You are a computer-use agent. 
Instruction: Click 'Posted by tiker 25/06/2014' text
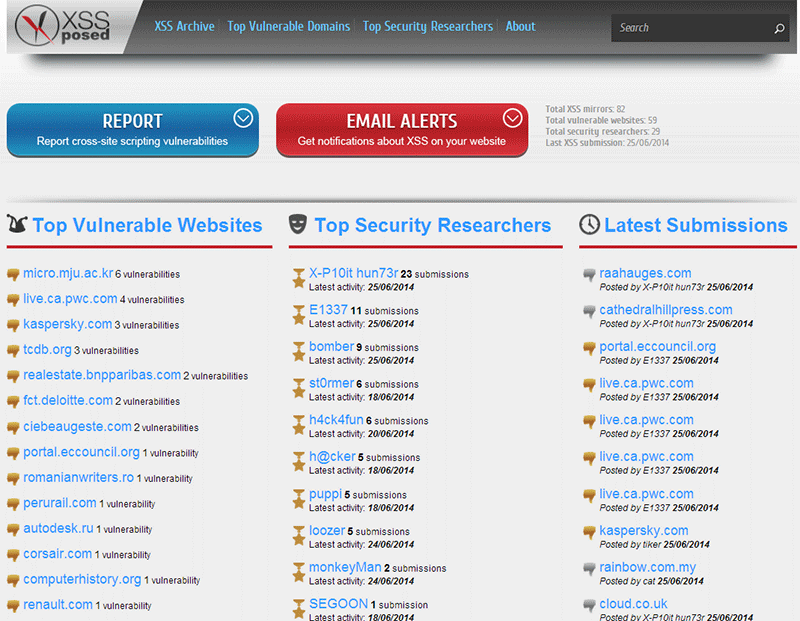coord(655,544)
